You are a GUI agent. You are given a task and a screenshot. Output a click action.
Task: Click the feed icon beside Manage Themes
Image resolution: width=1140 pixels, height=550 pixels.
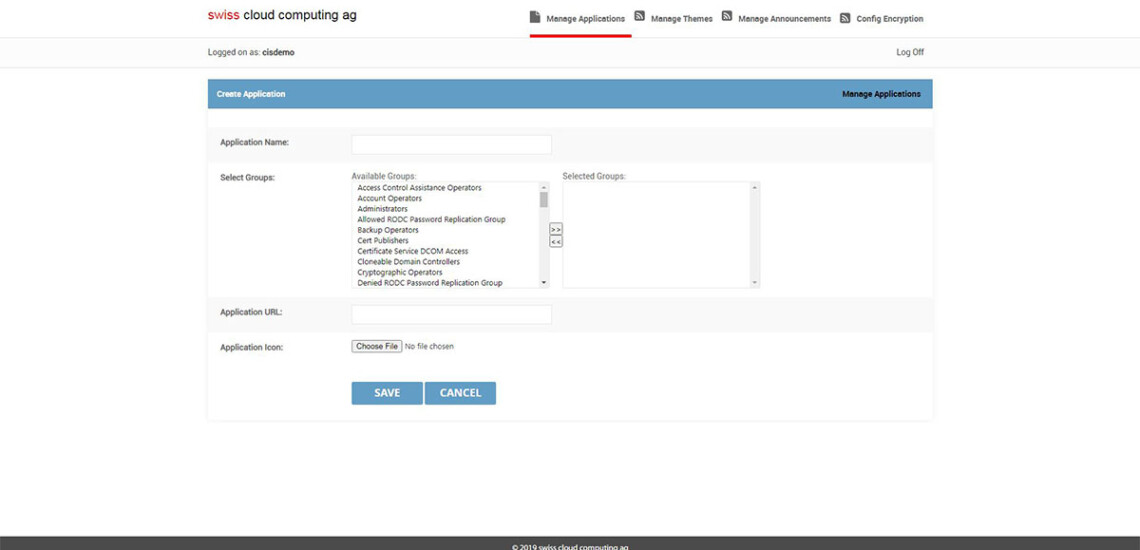640,16
